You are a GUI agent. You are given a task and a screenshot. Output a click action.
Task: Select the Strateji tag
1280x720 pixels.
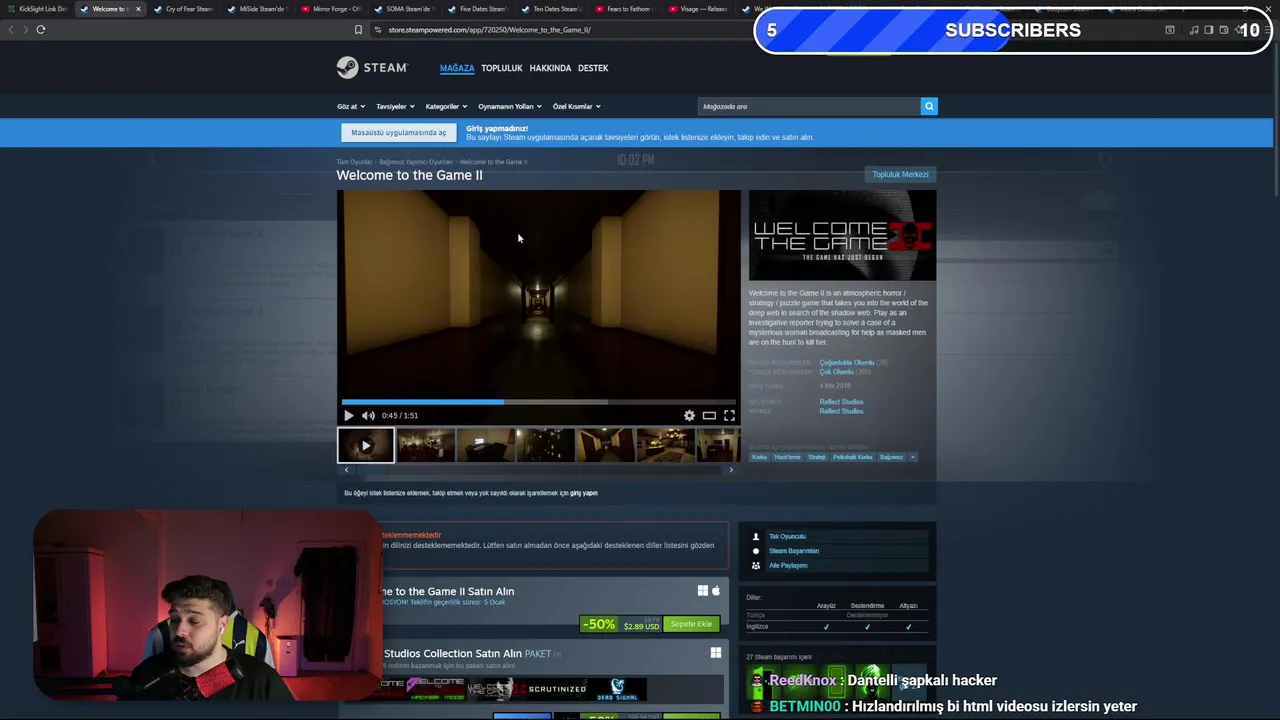point(817,457)
